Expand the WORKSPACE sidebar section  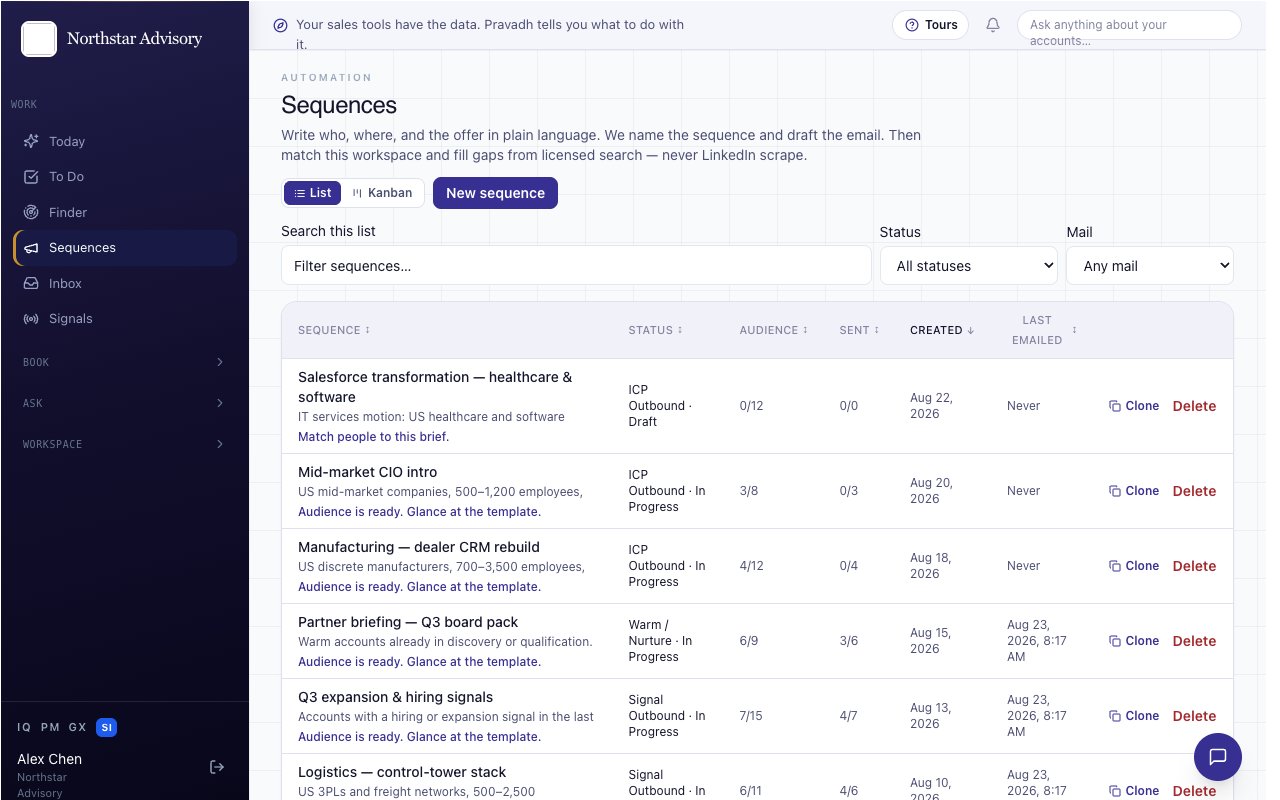point(124,444)
